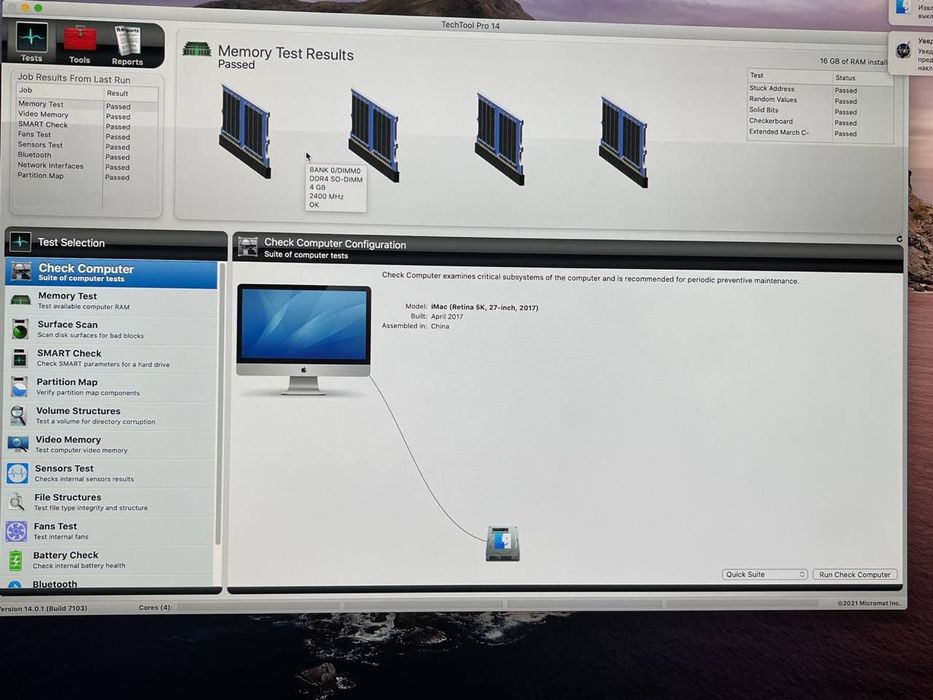Select Network Interfaces row in Job Results
This screenshot has width=933, height=700.
pos(87,166)
